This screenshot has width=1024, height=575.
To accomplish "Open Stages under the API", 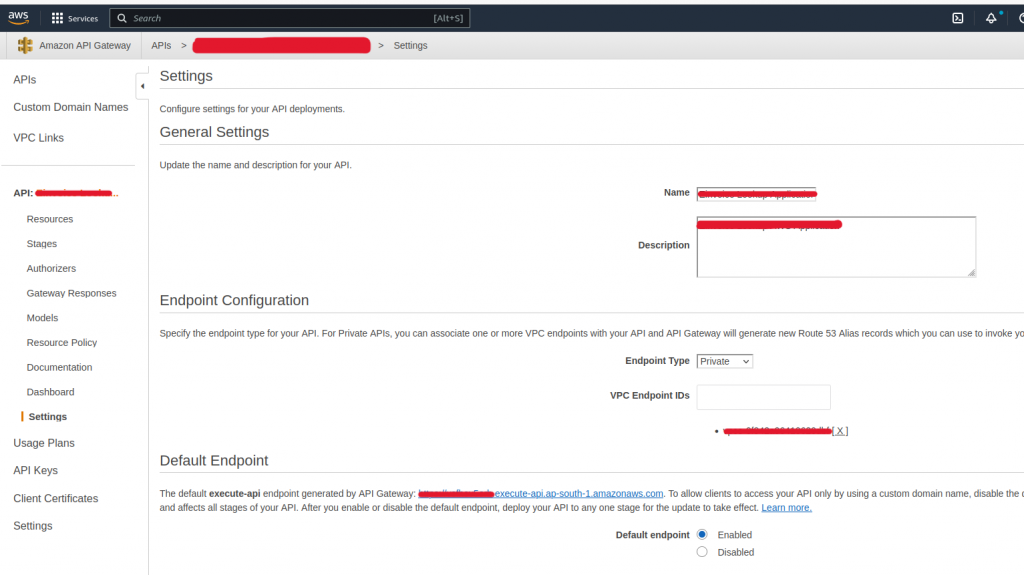I will click(42, 244).
